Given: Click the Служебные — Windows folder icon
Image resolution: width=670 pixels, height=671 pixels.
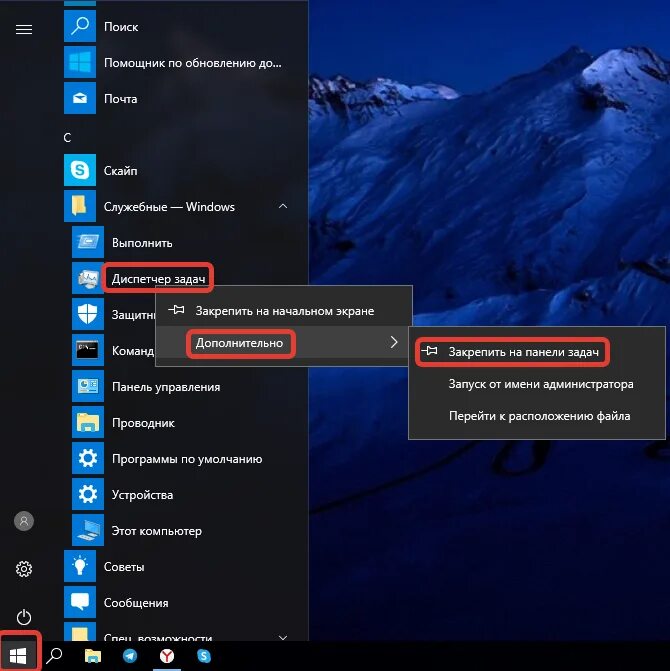Looking at the screenshot, I should tap(80, 206).
